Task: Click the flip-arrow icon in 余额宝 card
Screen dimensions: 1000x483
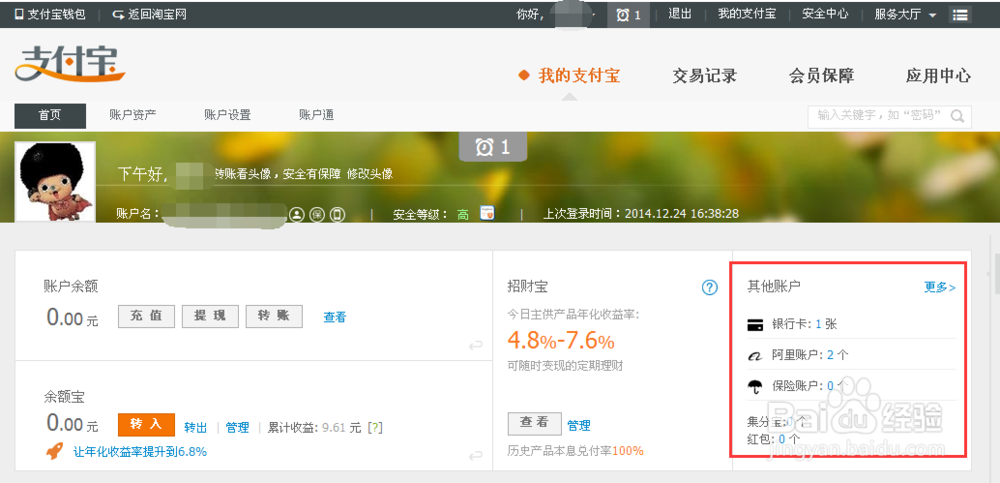Action: (x=475, y=455)
